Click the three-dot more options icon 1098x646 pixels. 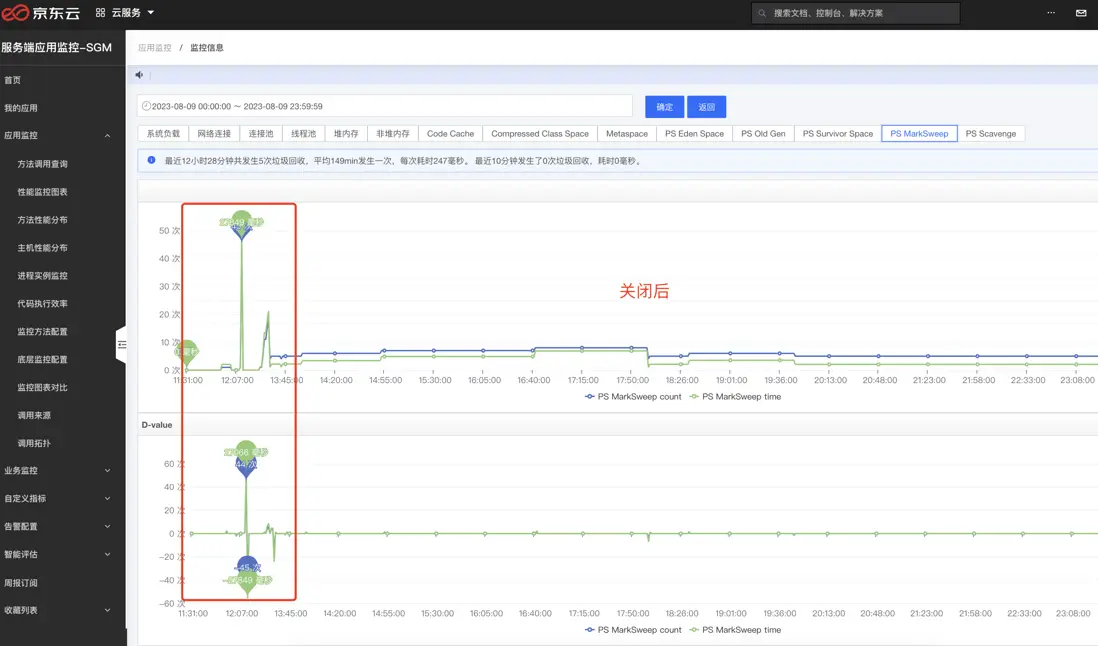1050,13
